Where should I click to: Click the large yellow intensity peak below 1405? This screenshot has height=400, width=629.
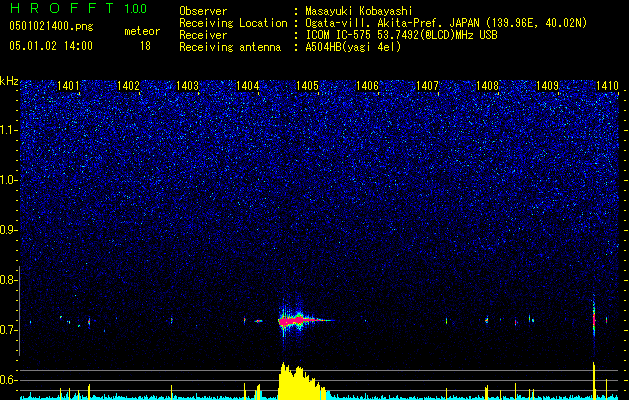coord(301,381)
